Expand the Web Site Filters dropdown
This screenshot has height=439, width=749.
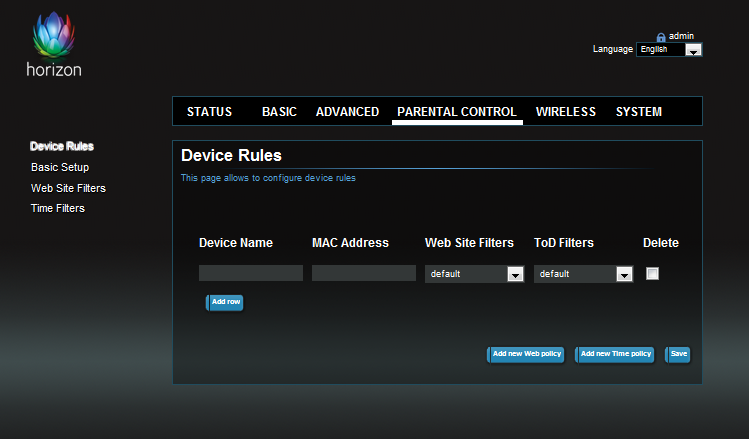pos(474,274)
